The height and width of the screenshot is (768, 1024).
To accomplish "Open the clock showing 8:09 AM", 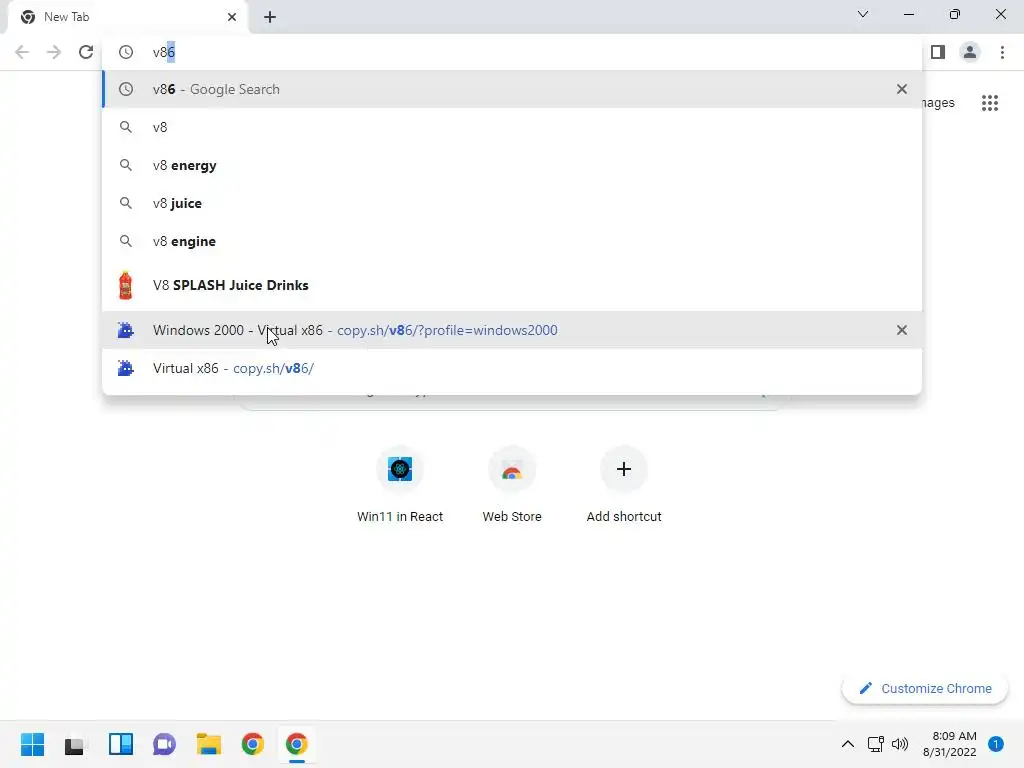I will pyautogui.click(x=950, y=744).
